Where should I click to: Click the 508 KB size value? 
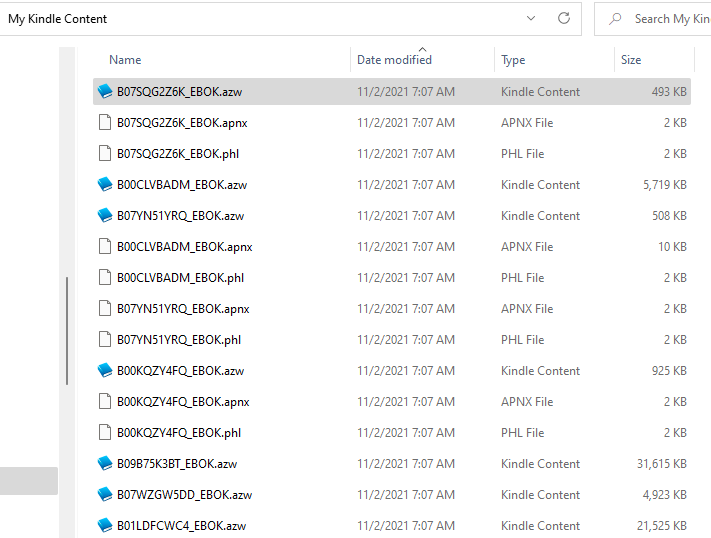pos(669,215)
